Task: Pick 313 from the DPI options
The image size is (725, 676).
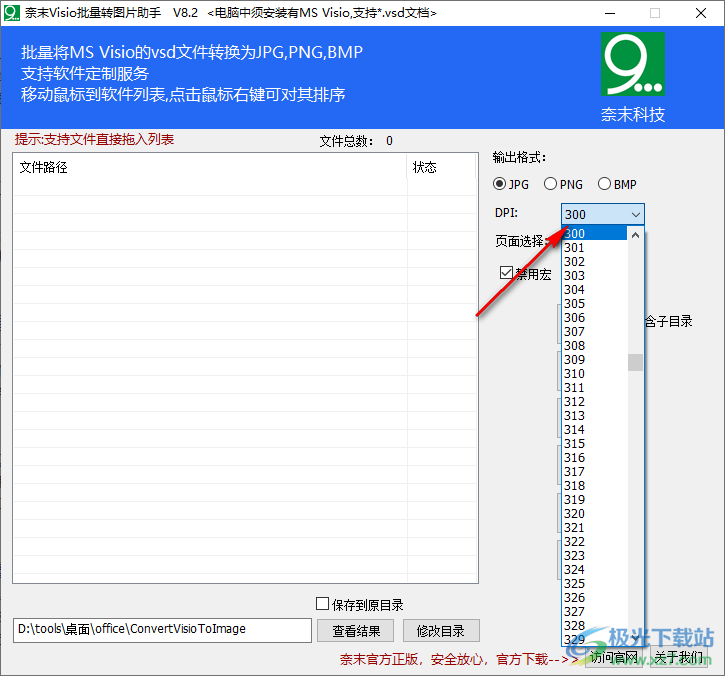Action: click(x=594, y=415)
